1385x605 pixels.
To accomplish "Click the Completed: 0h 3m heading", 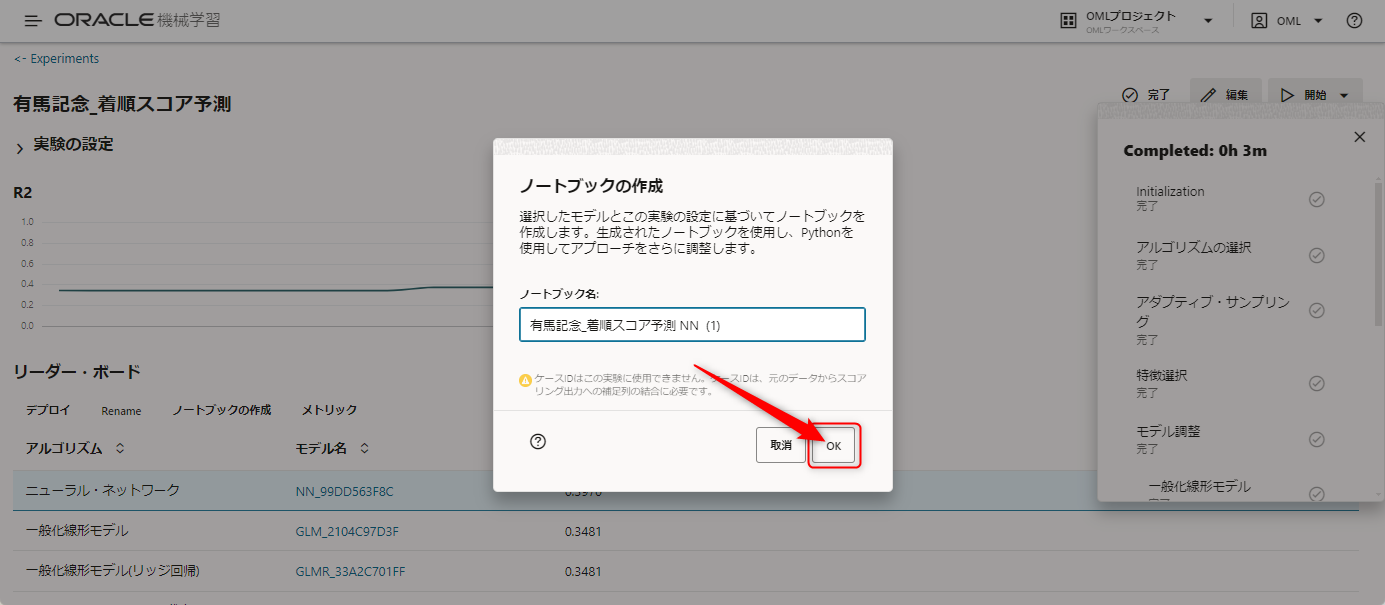I will tap(1195, 151).
